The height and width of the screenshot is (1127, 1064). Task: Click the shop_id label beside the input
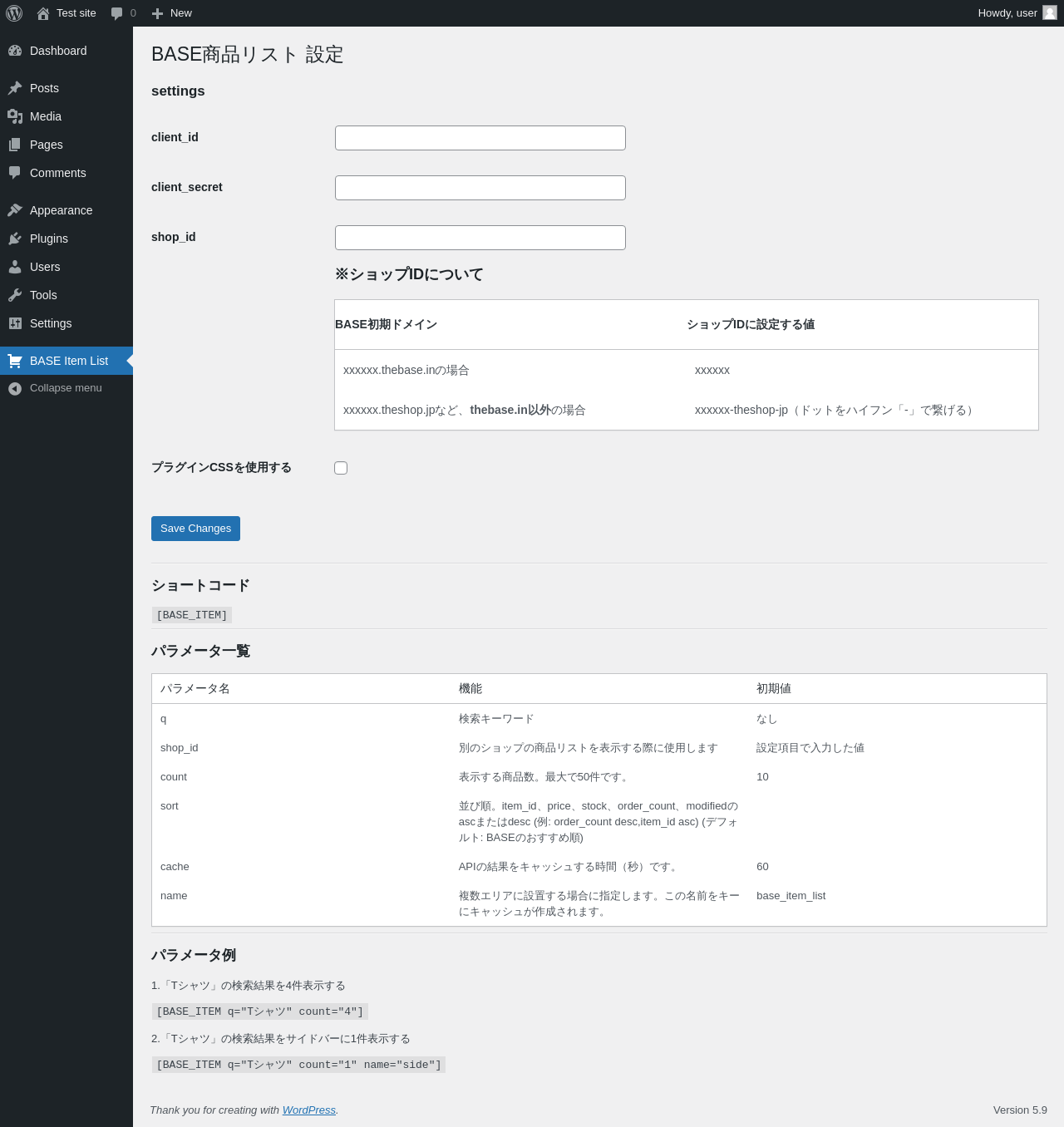pos(174,237)
